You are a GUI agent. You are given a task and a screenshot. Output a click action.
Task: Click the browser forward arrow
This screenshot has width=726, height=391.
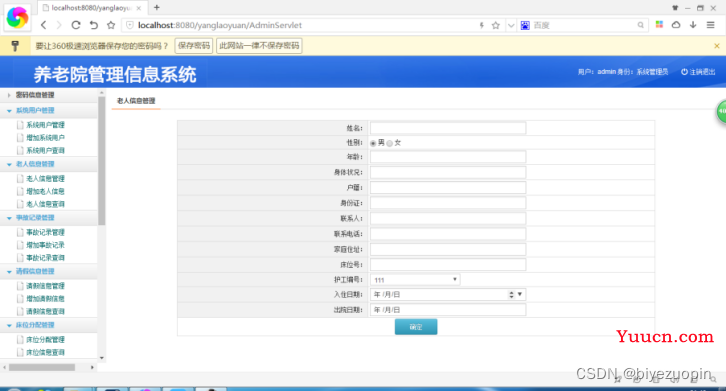(59, 25)
